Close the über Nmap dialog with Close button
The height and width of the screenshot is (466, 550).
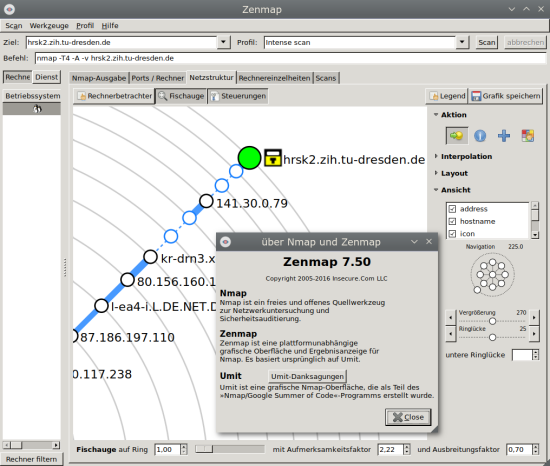point(408,417)
